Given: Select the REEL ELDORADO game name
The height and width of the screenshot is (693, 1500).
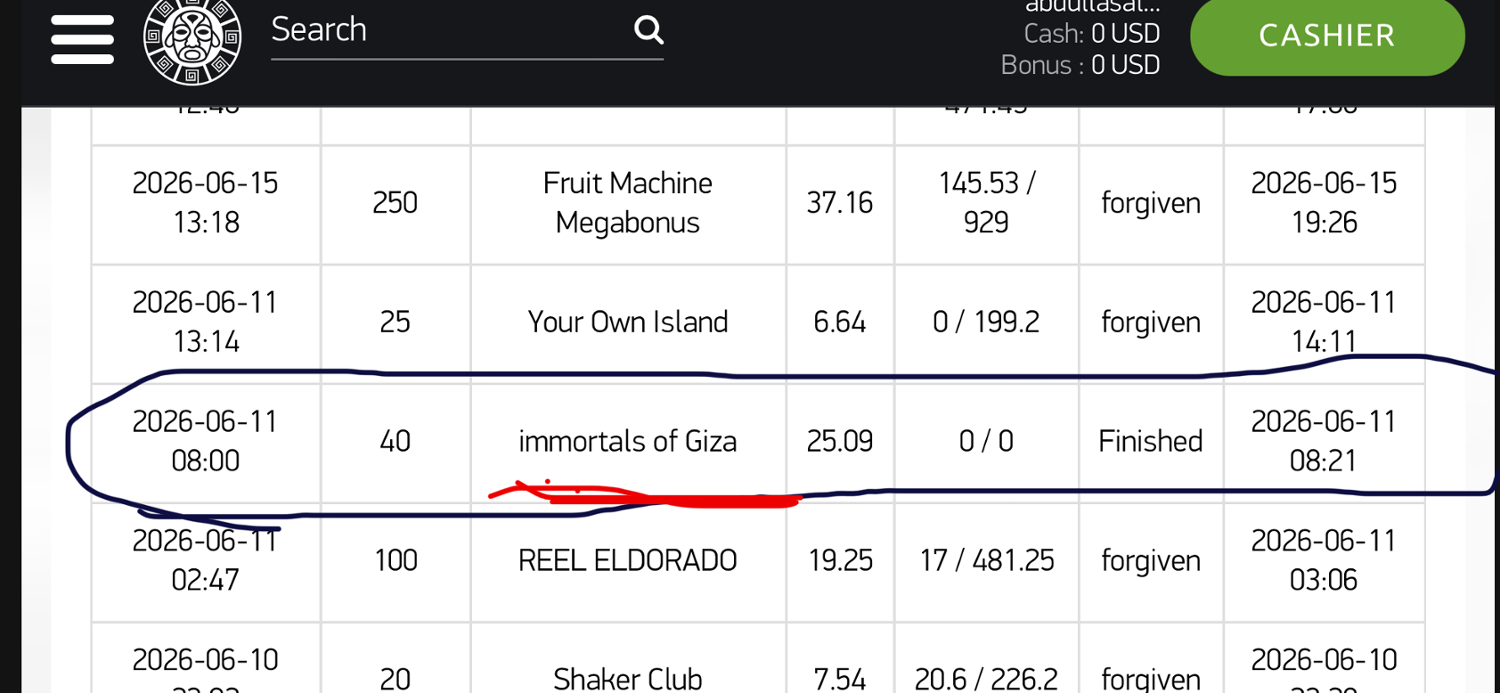Looking at the screenshot, I should tap(628, 560).
